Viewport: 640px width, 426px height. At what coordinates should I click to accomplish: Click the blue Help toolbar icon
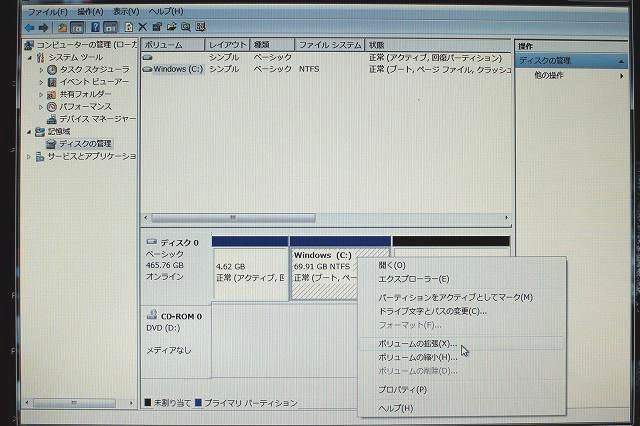pos(97,27)
